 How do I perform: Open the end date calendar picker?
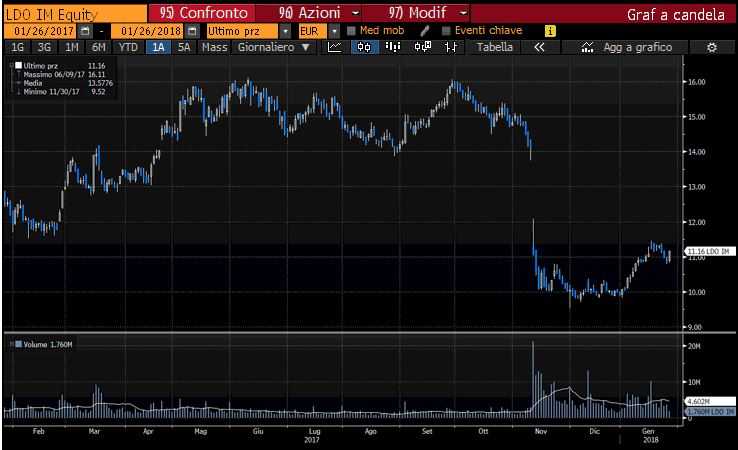192,31
